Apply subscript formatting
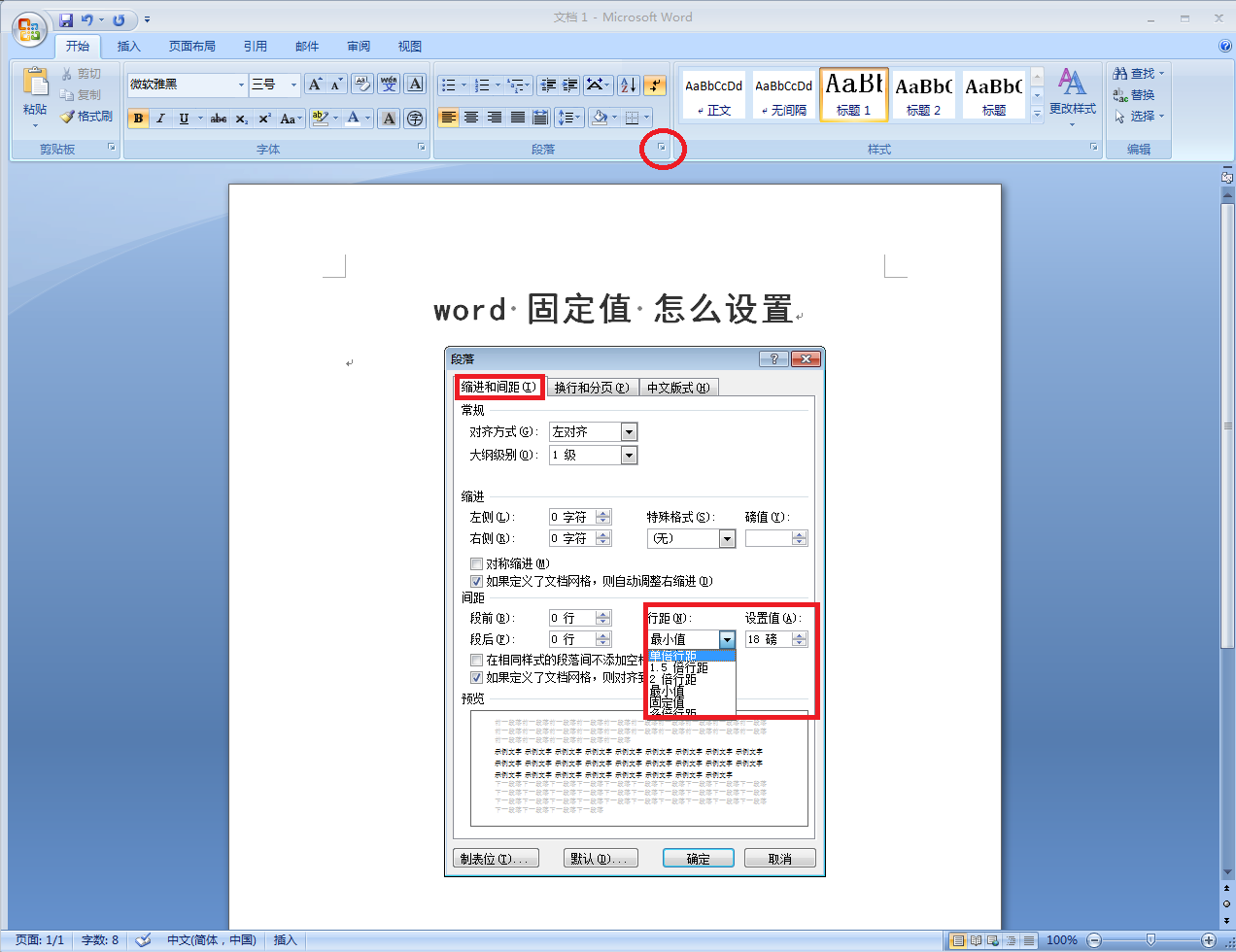This screenshot has width=1236, height=952. pyautogui.click(x=242, y=119)
